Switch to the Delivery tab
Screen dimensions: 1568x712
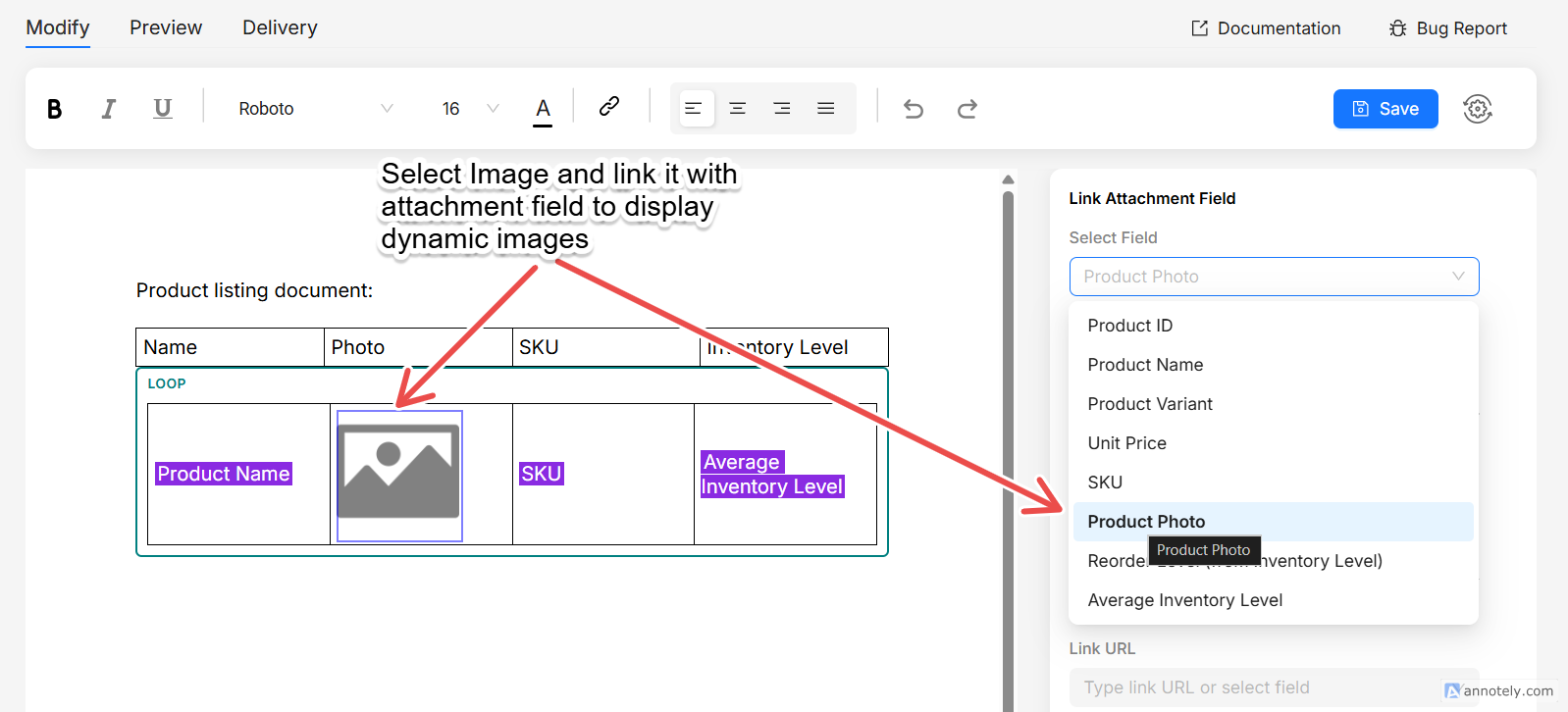tap(280, 27)
